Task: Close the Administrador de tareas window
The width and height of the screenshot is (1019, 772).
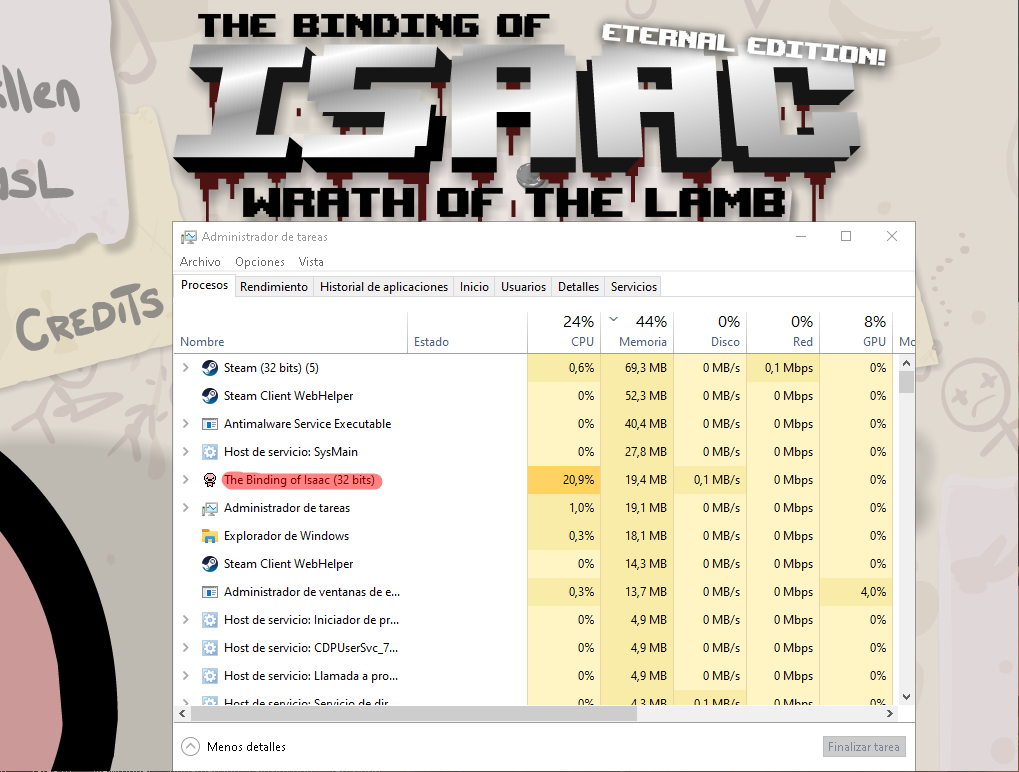Action: [892, 237]
